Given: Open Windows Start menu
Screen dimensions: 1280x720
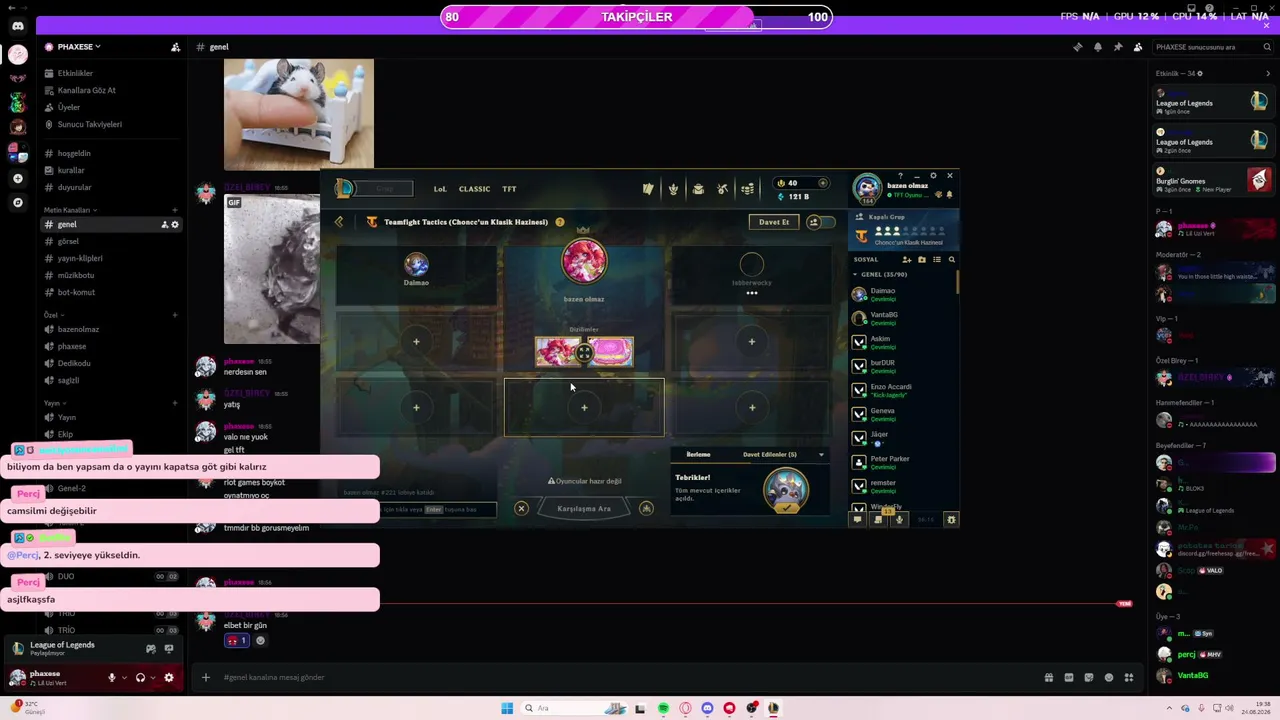Looking at the screenshot, I should [507, 708].
